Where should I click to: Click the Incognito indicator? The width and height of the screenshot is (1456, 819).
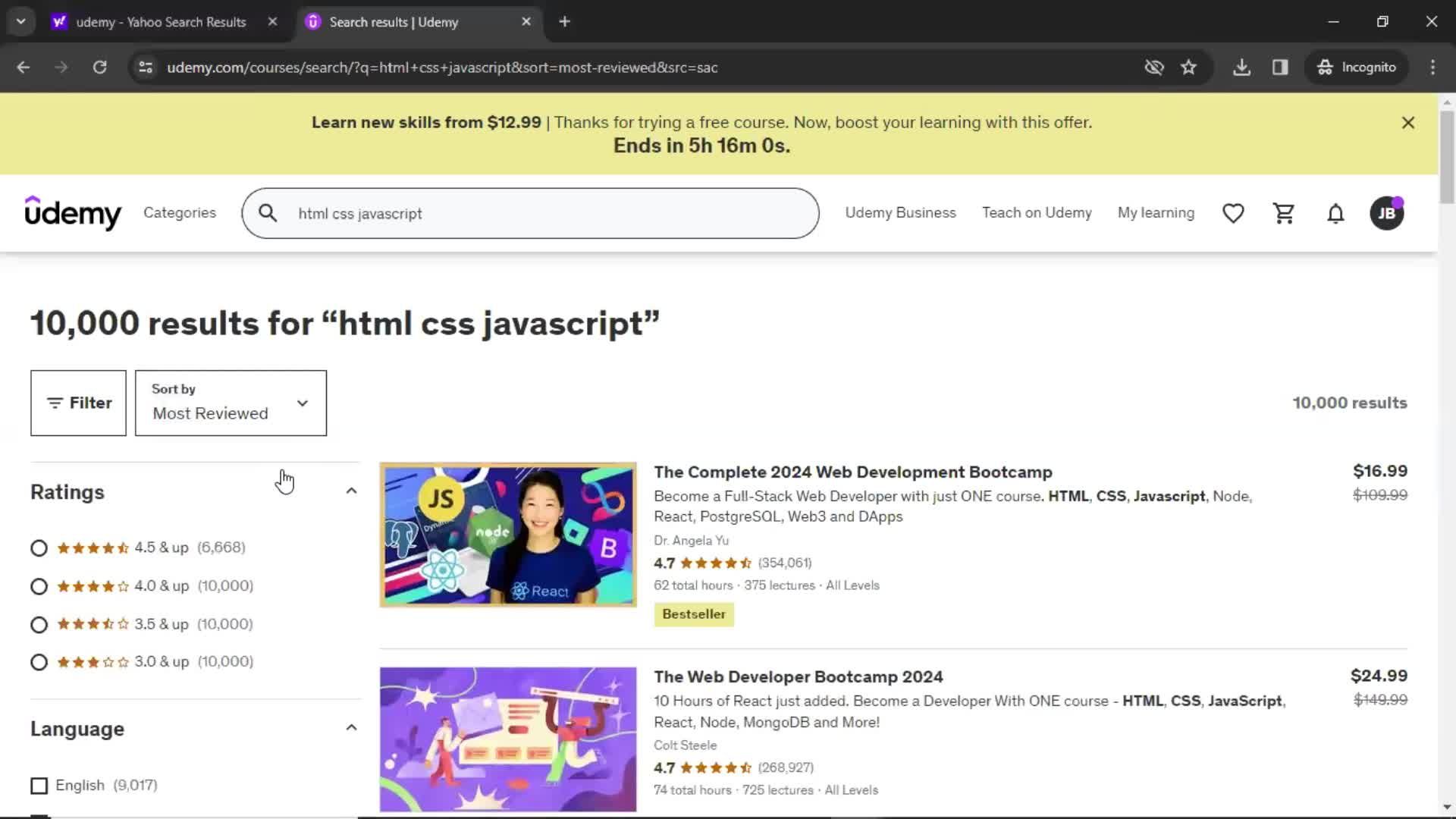[x=1357, y=67]
